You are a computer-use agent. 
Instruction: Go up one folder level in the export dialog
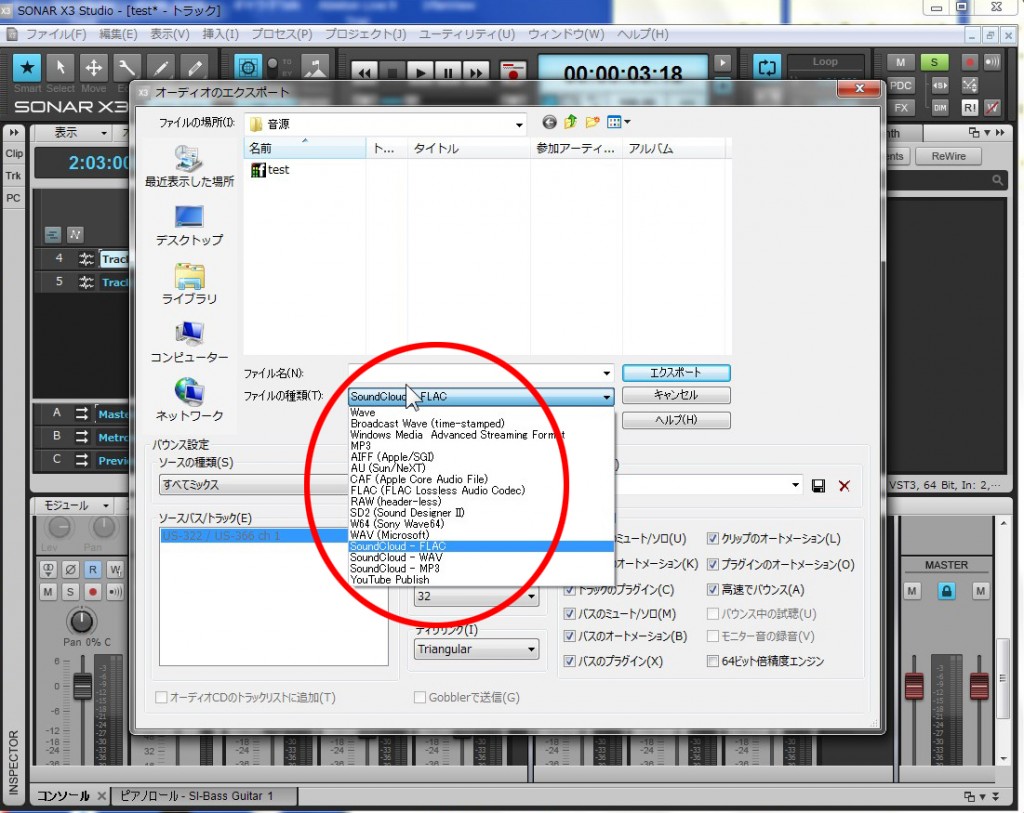pos(571,122)
